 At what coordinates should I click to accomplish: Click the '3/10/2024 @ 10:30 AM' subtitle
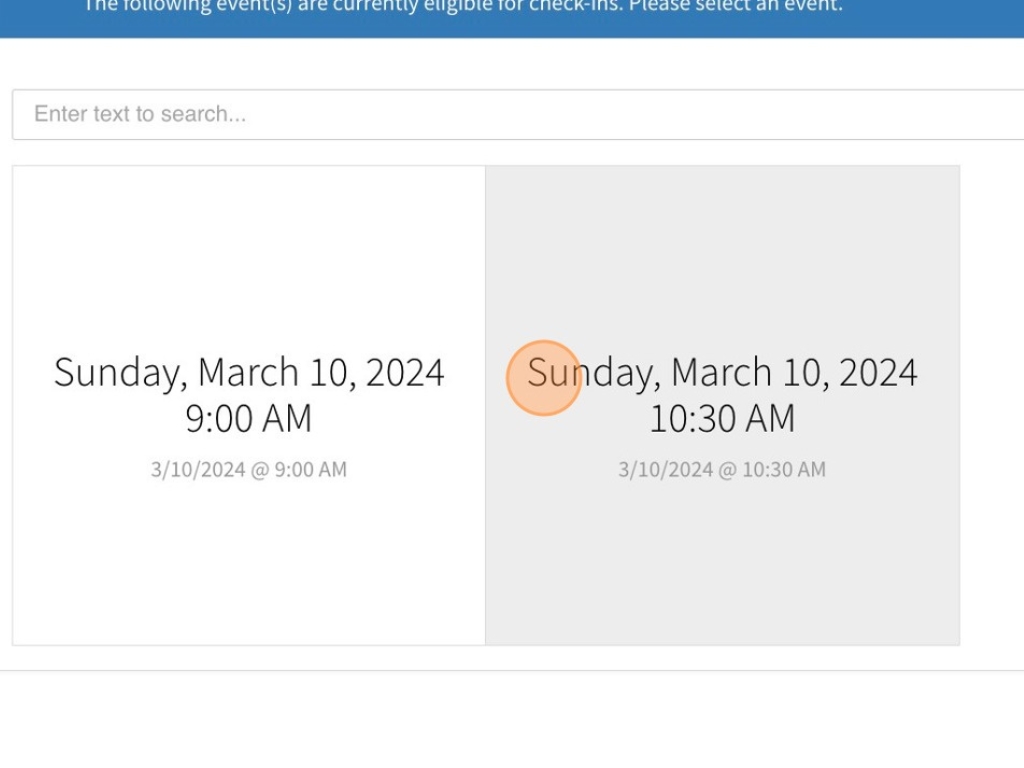click(x=722, y=469)
